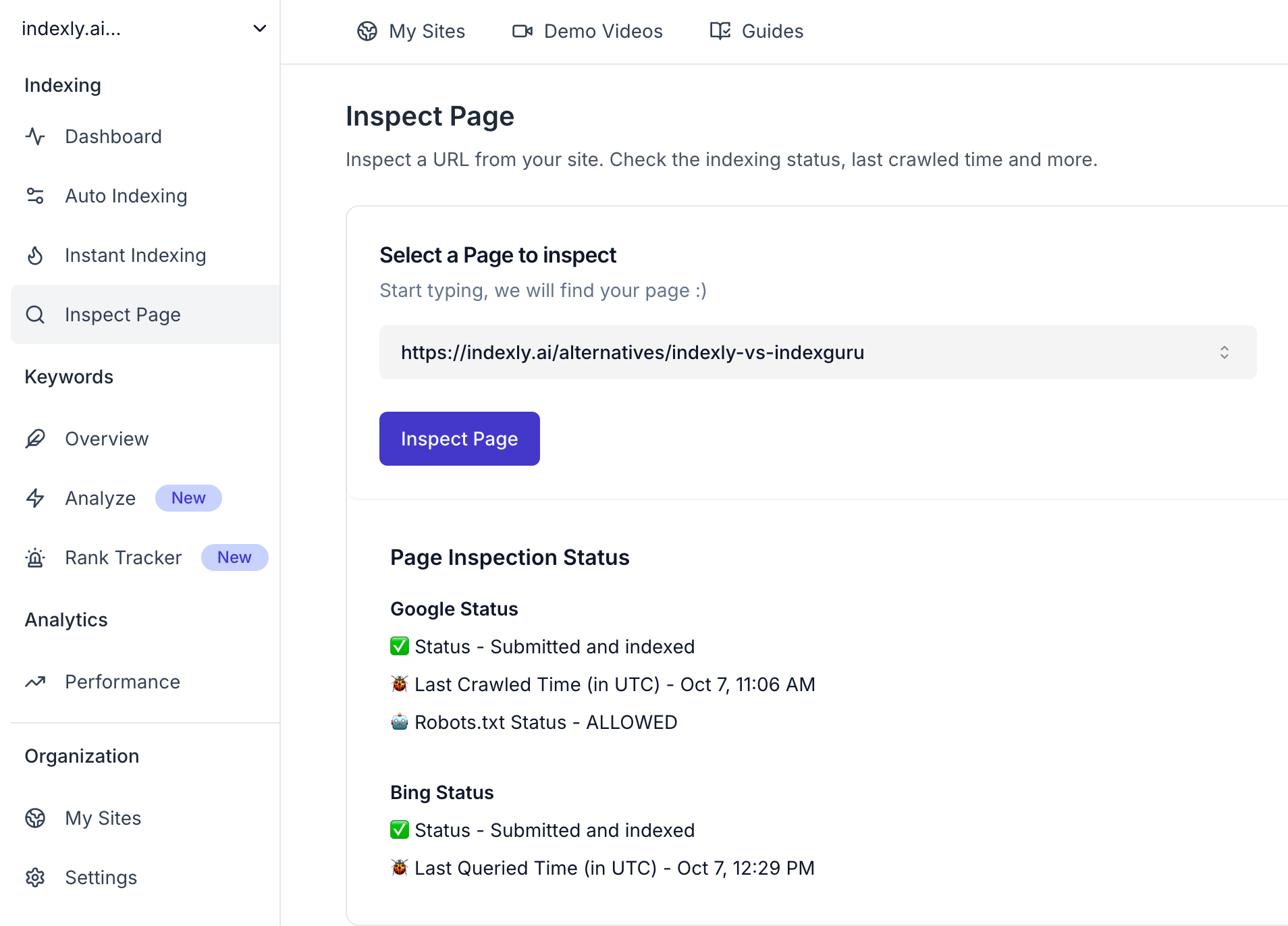
Task: Click the ladybug icon beside Last Crawled Time
Action: [x=400, y=684]
